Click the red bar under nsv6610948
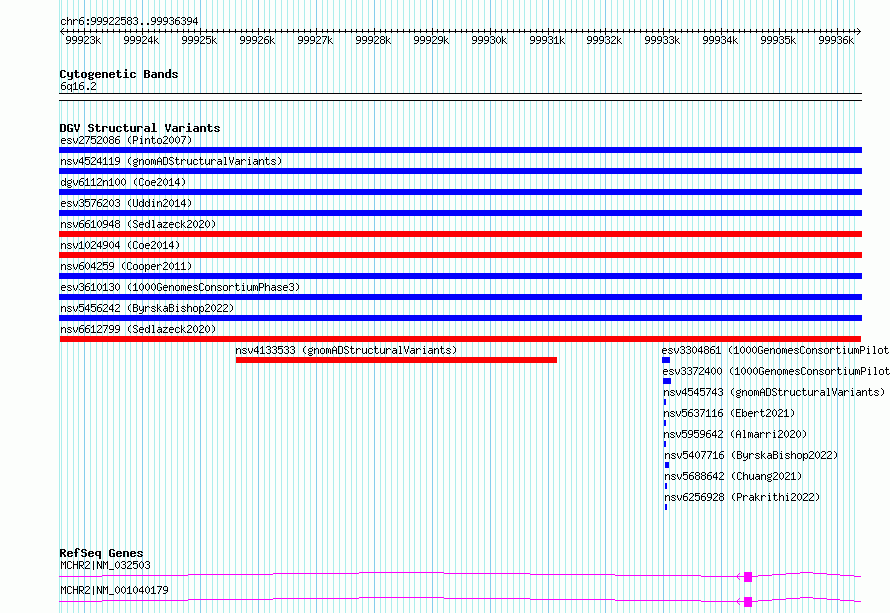Image resolution: width=890 pixels, height=613 pixels. pyautogui.click(x=460, y=234)
